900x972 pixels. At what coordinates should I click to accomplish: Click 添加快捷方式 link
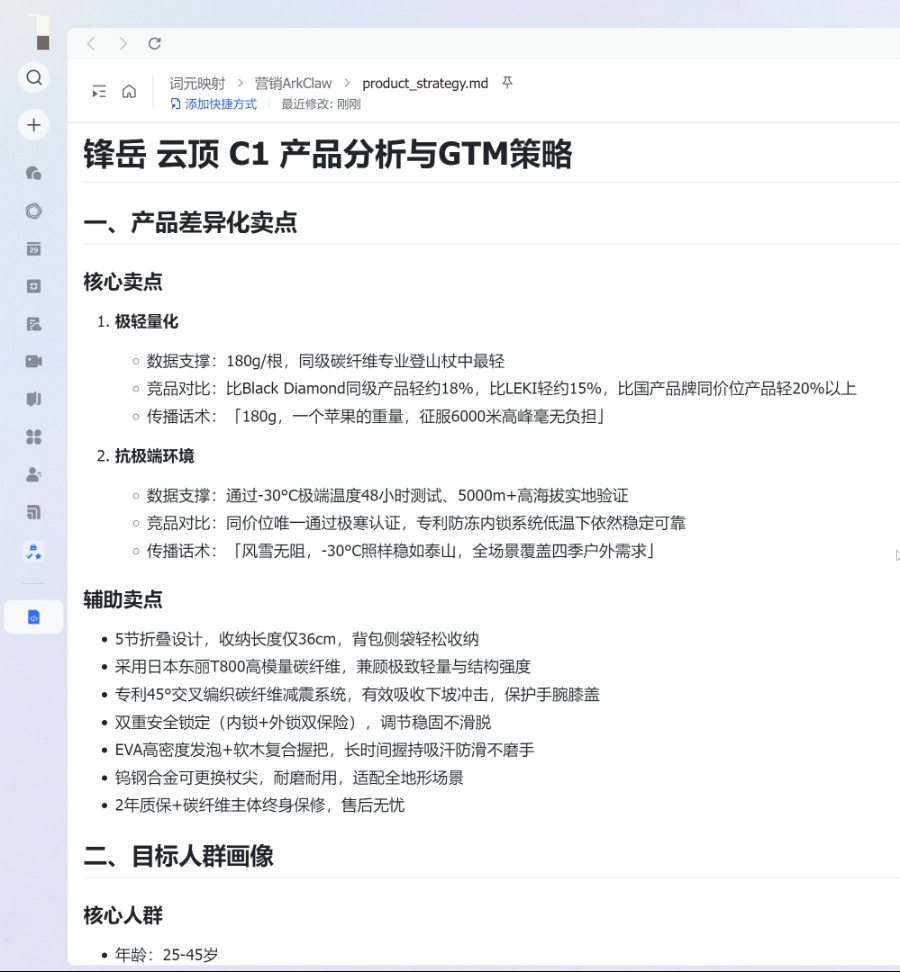coord(214,104)
